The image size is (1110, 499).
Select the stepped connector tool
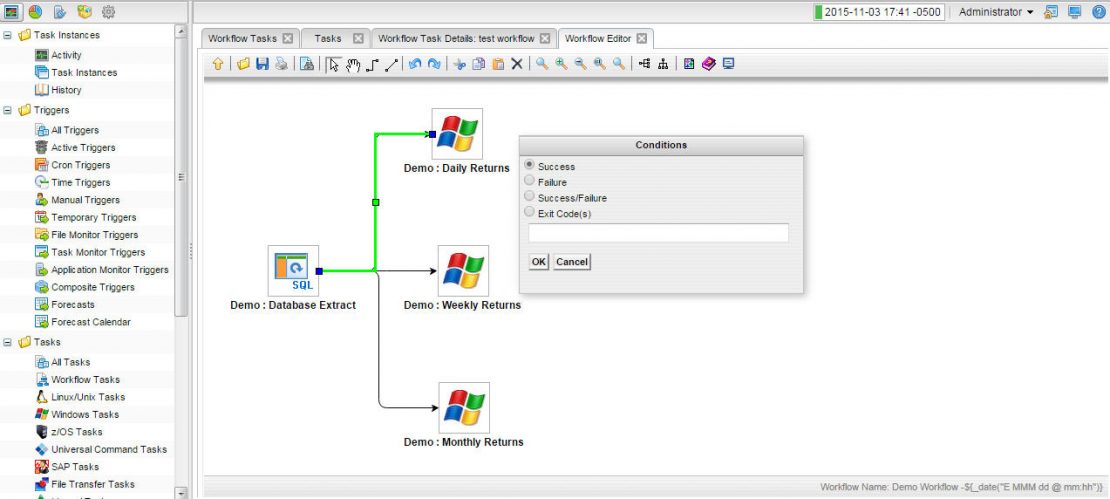tap(372, 64)
